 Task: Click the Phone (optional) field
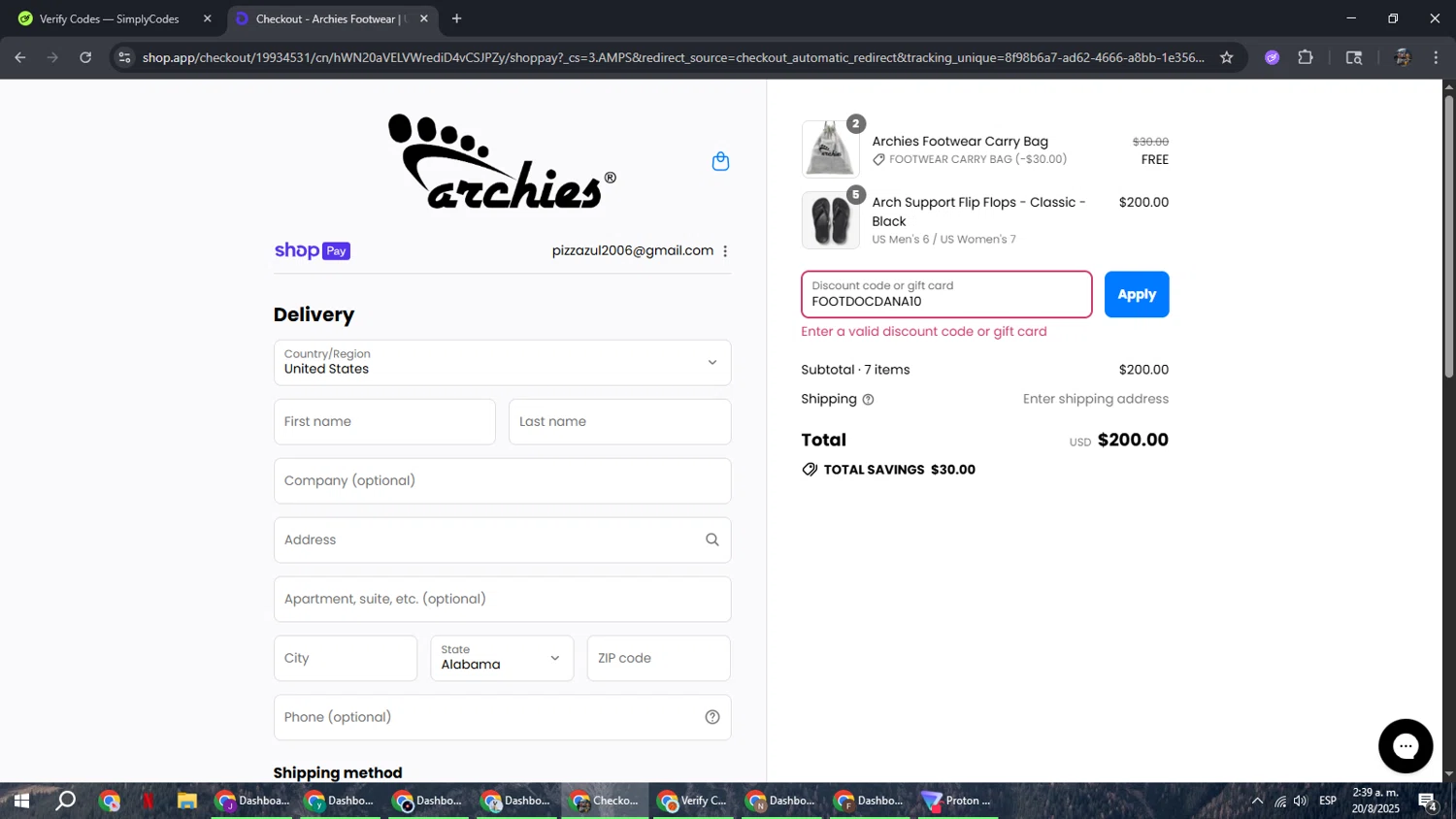502,717
